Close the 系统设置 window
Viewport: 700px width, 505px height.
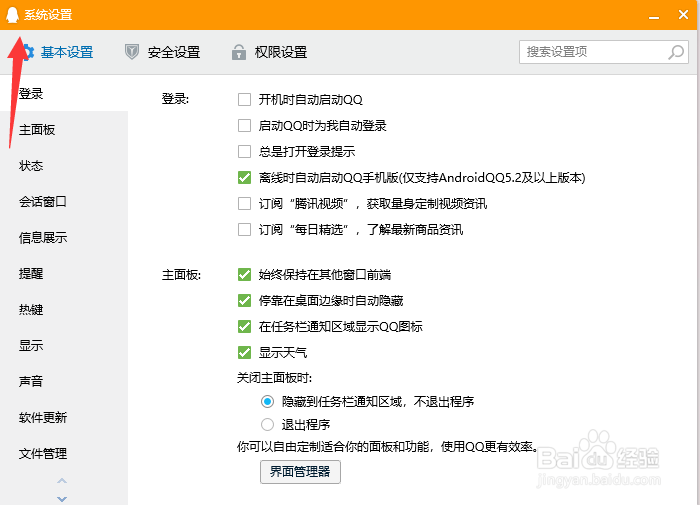point(683,15)
